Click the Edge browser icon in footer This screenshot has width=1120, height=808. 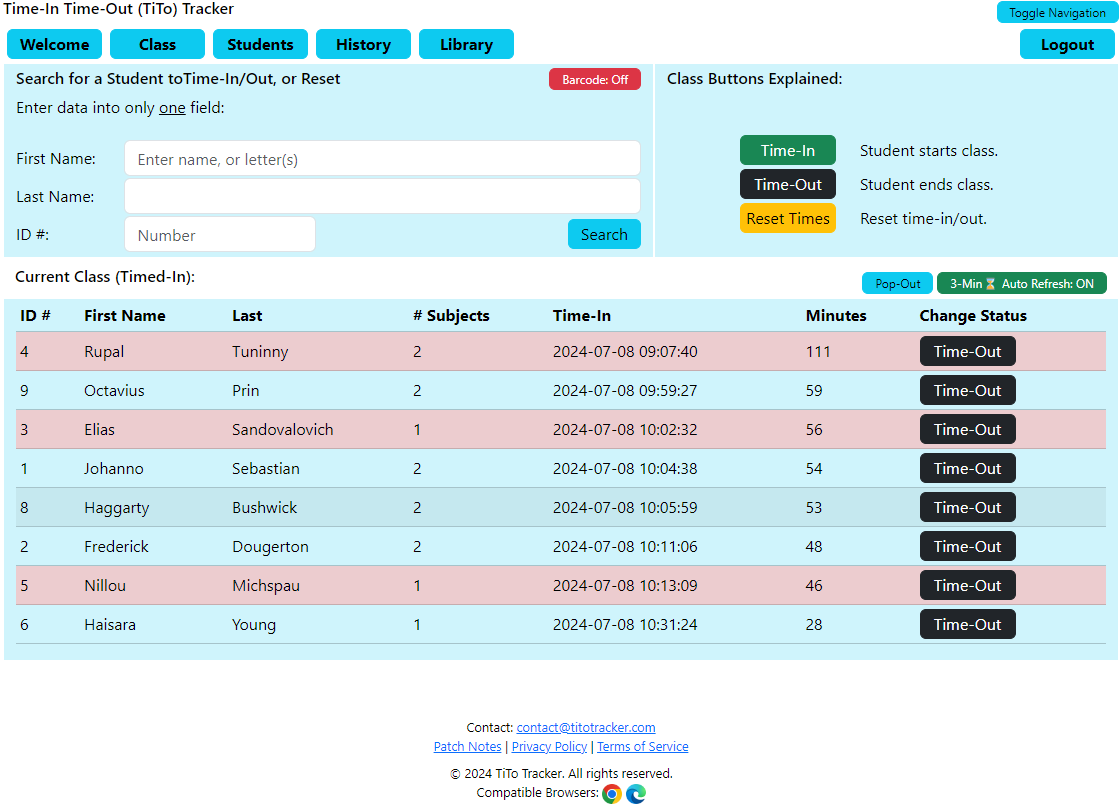(636, 794)
